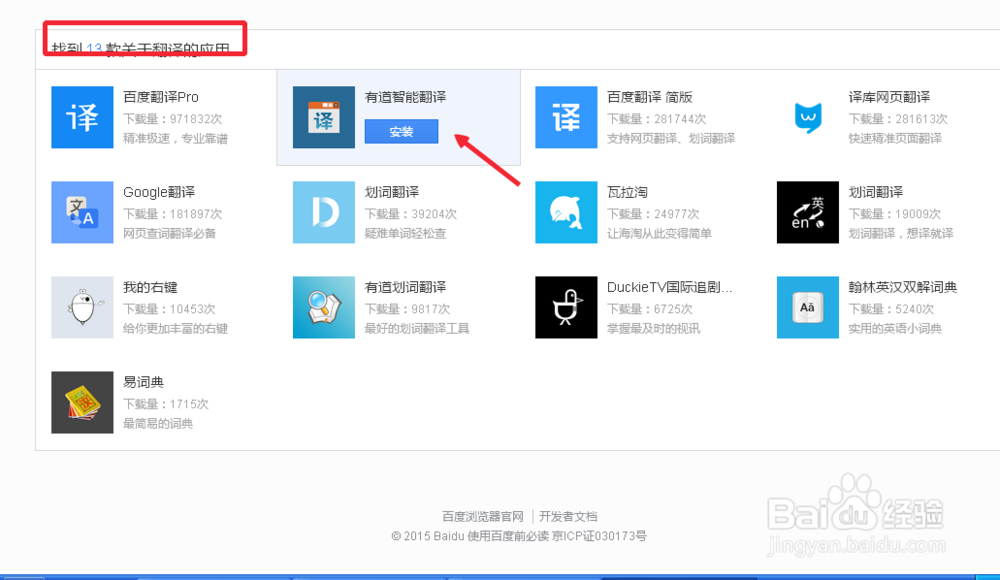Open 百度浏览器官网 footer link

[483, 516]
